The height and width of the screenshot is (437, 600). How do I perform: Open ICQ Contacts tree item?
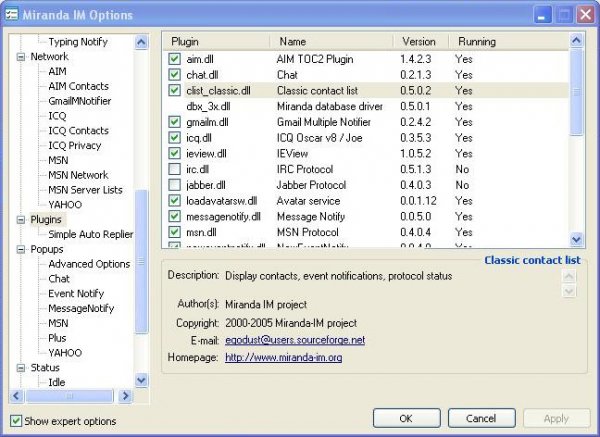coord(78,131)
